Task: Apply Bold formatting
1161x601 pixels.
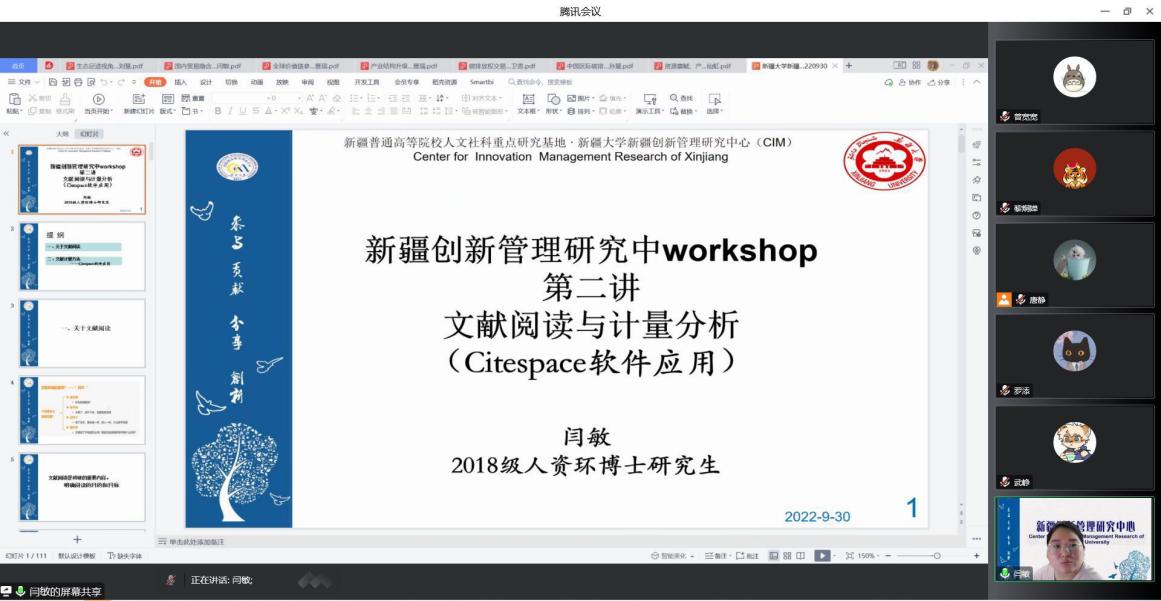Action: click(218, 111)
